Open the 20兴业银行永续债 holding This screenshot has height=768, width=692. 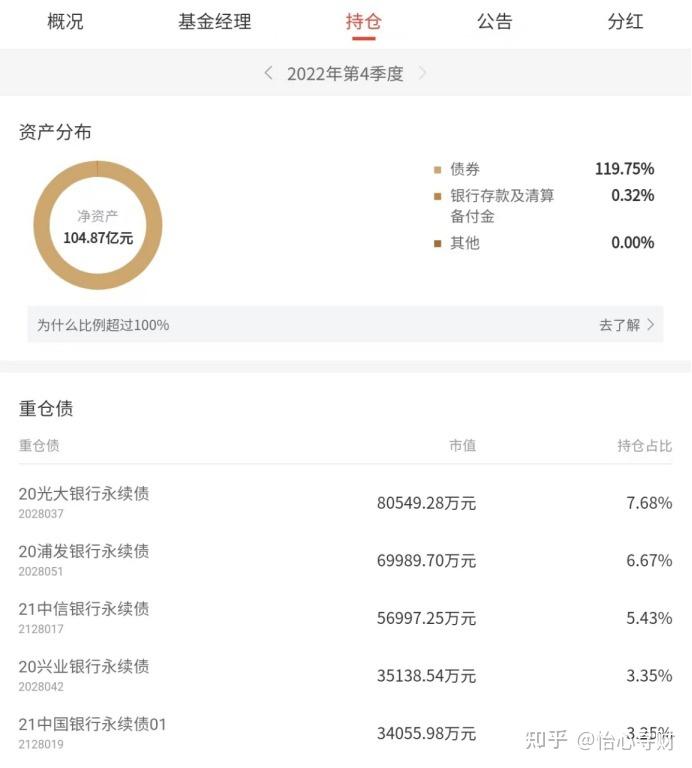[345, 675]
